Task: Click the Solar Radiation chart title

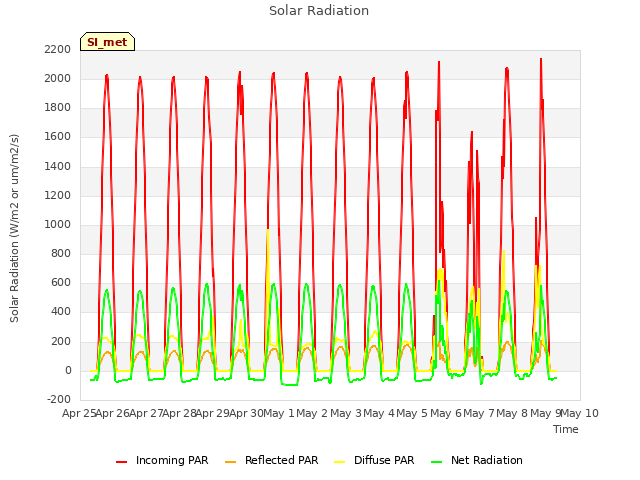Action: (319, 11)
